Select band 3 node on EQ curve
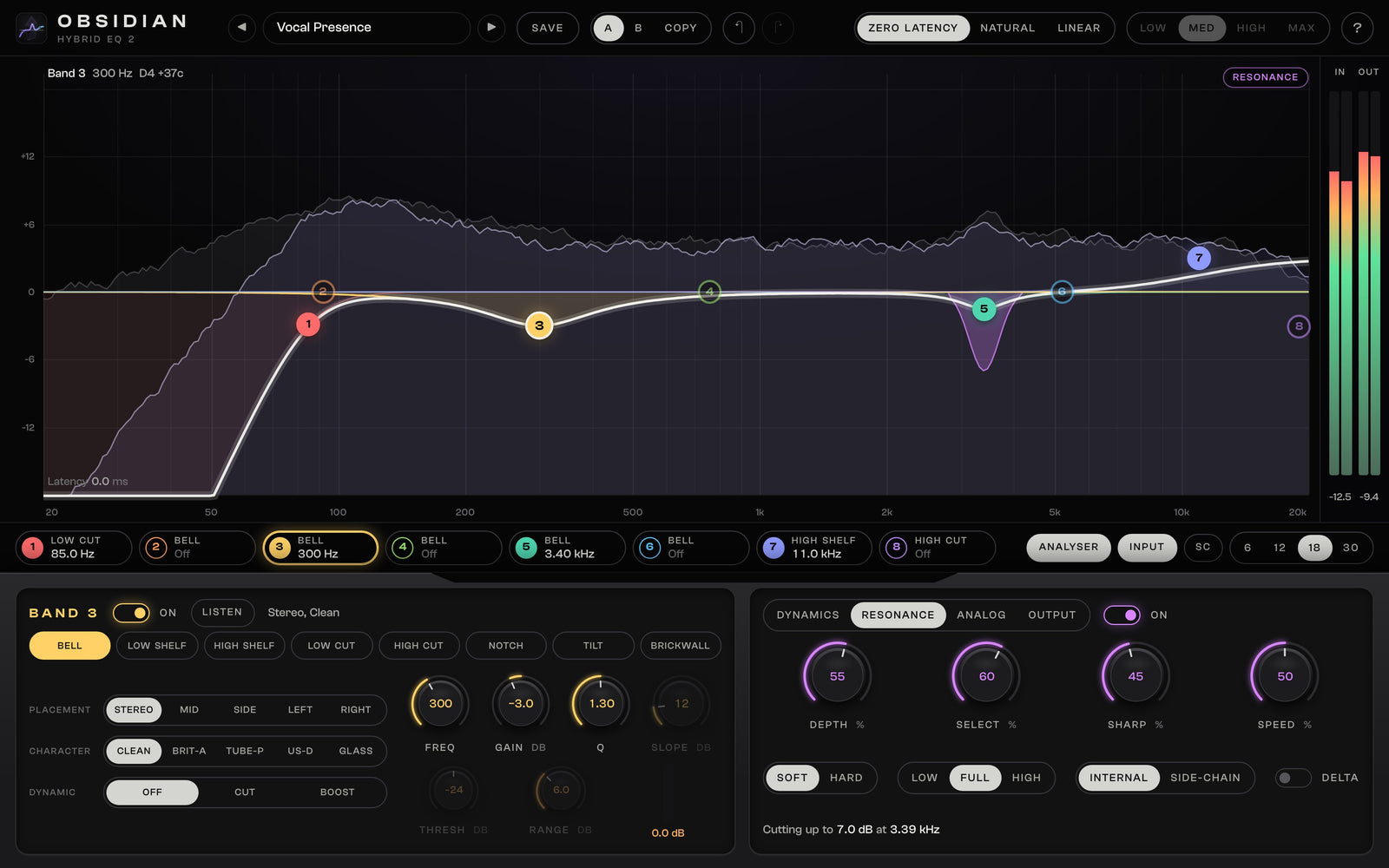The height and width of the screenshot is (868, 1389). [x=539, y=325]
